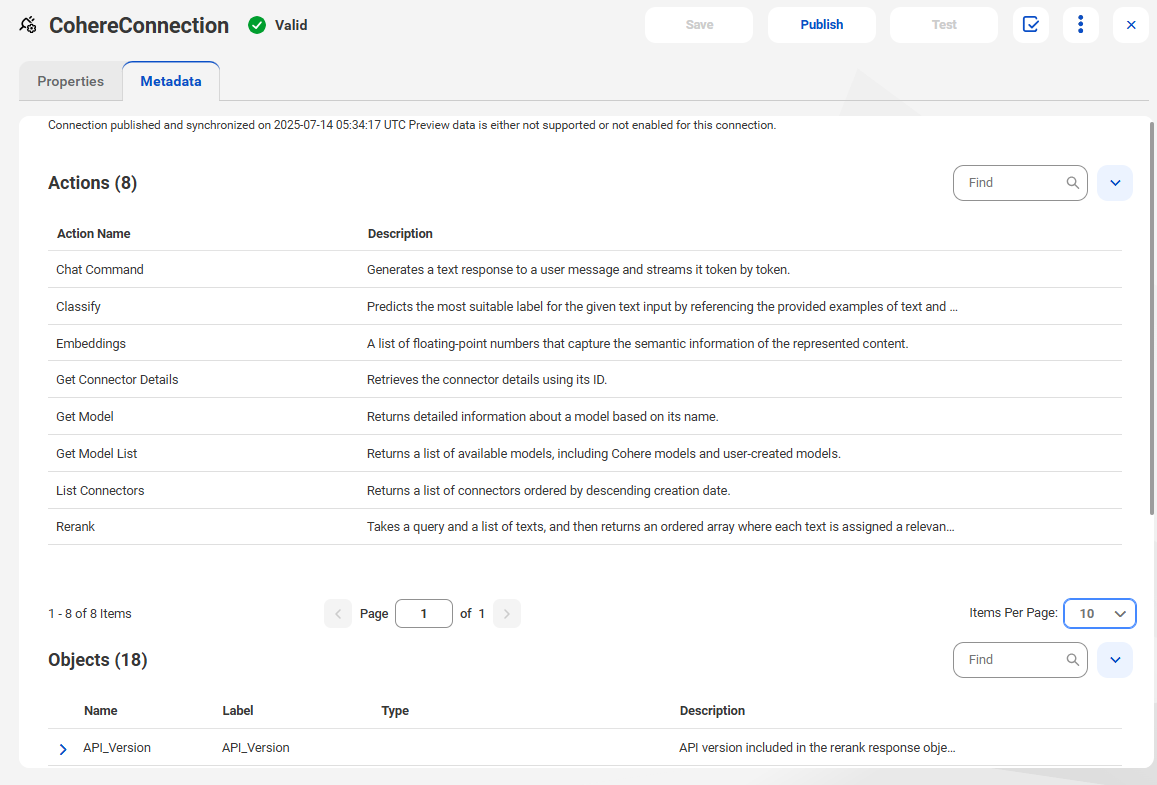Click the CohereConnection title text
Screen dimensions: 1157x785
tap(139, 25)
